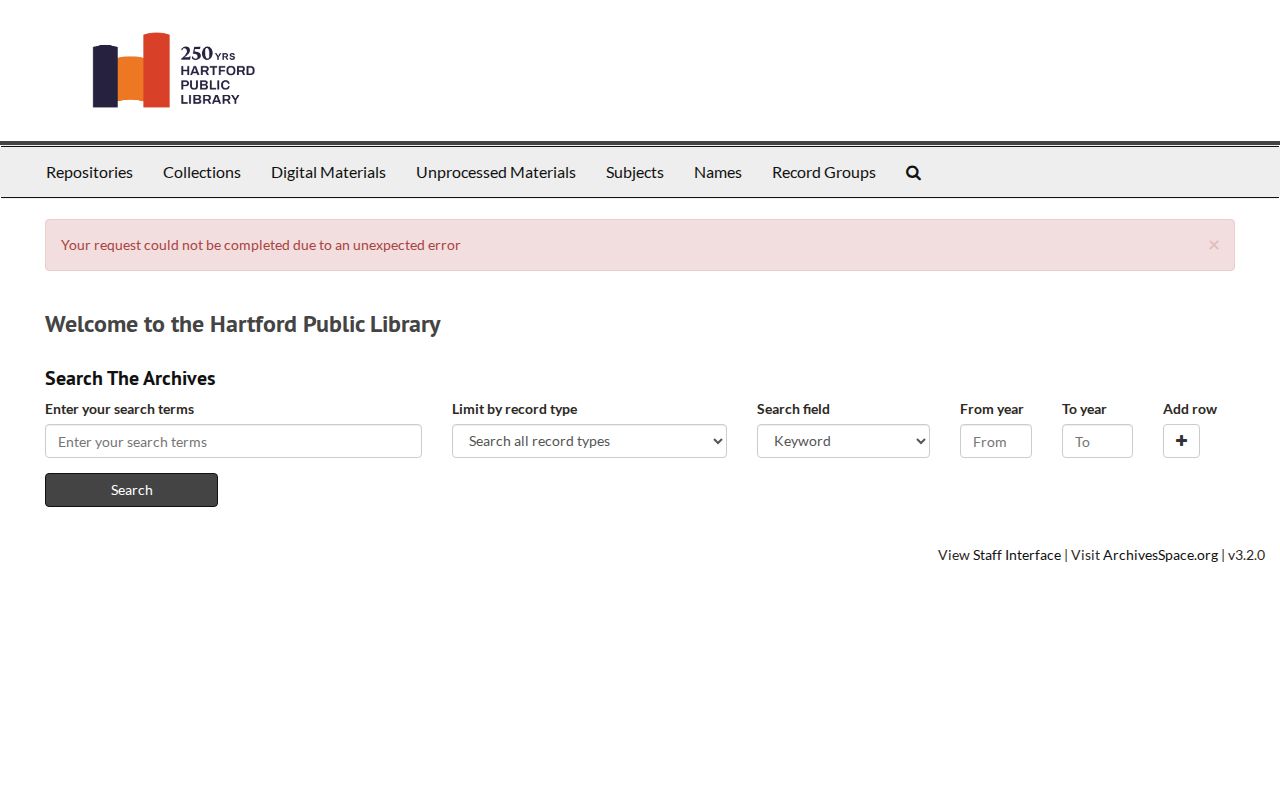This screenshot has height=800, width=1280.
Task: Add a search row with plus button
Action: tap(1181, 441)
